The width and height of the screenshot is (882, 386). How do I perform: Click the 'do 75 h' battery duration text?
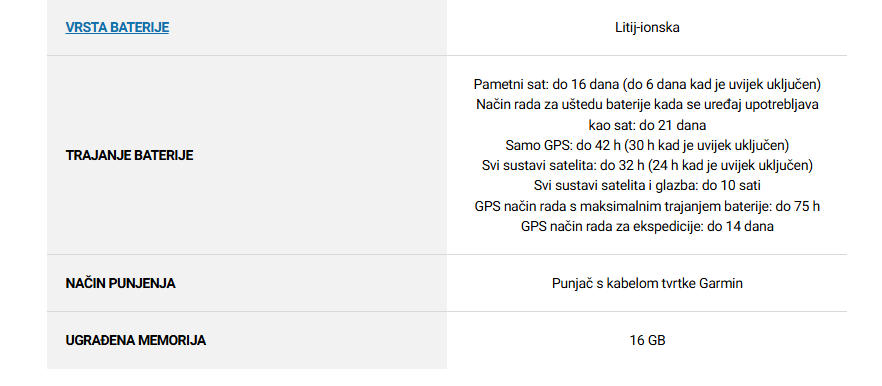click(798, 206)
